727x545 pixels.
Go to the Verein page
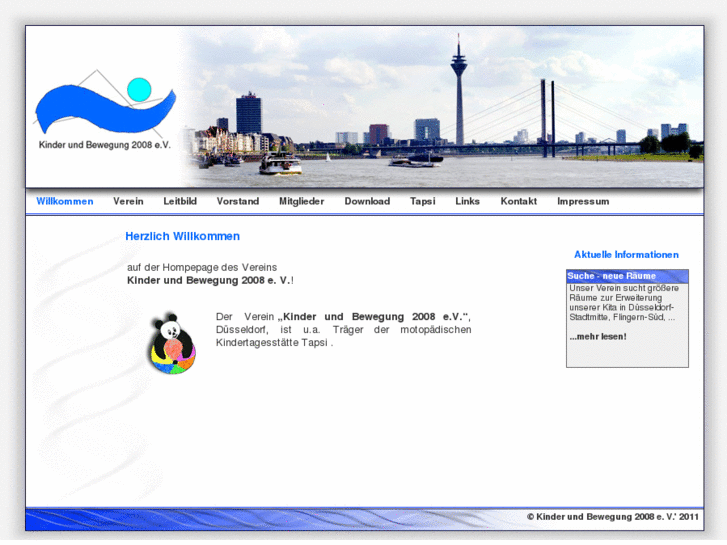[x=128, y=201]
